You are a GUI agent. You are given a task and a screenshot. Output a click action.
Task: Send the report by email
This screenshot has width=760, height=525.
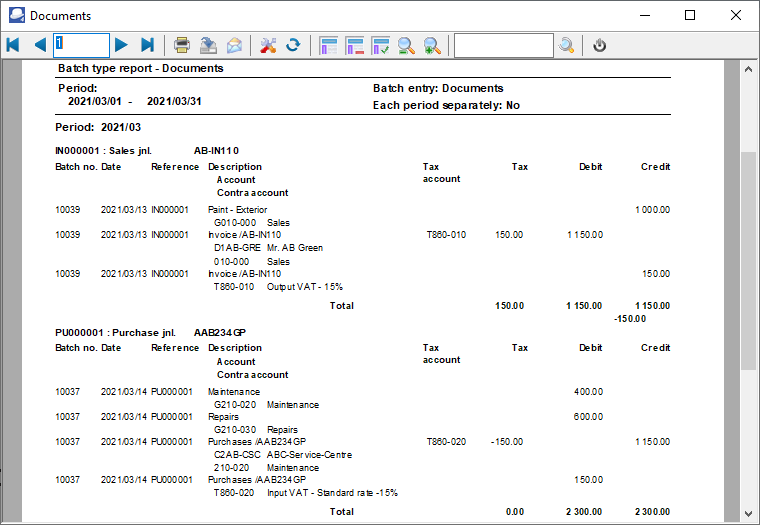pyautogui.click(x=234, y=45)
